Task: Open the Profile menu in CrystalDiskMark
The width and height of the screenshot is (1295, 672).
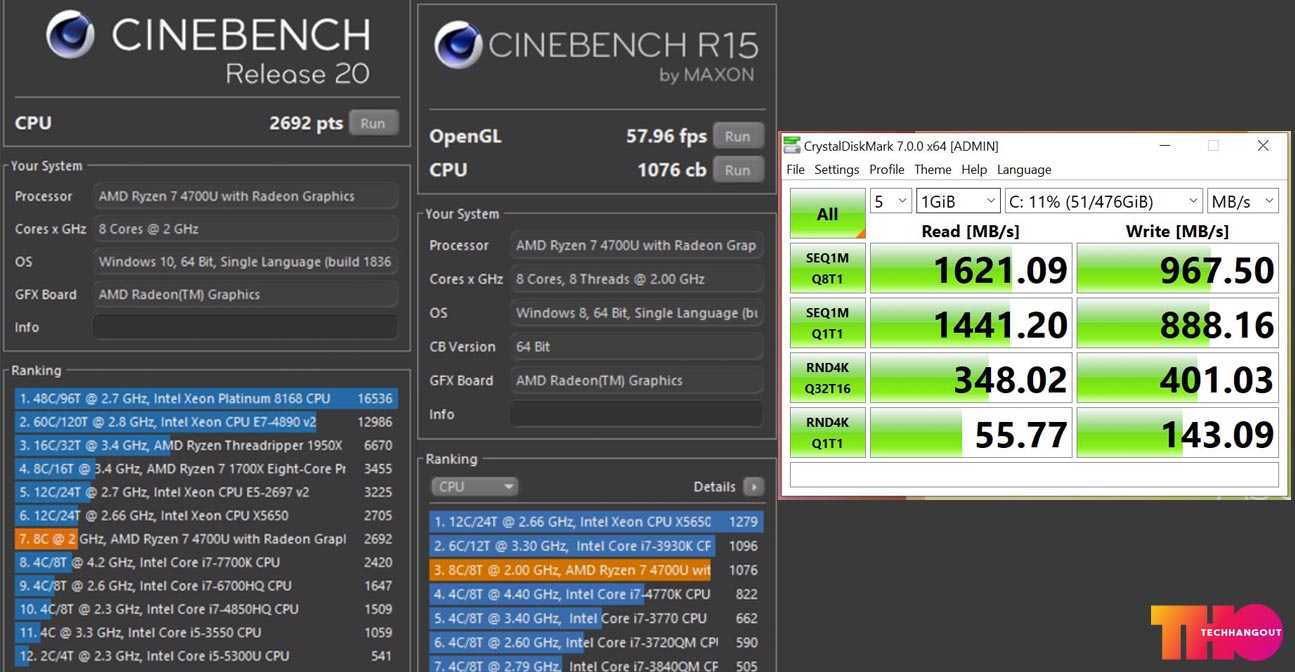Action: click(886, 169)
